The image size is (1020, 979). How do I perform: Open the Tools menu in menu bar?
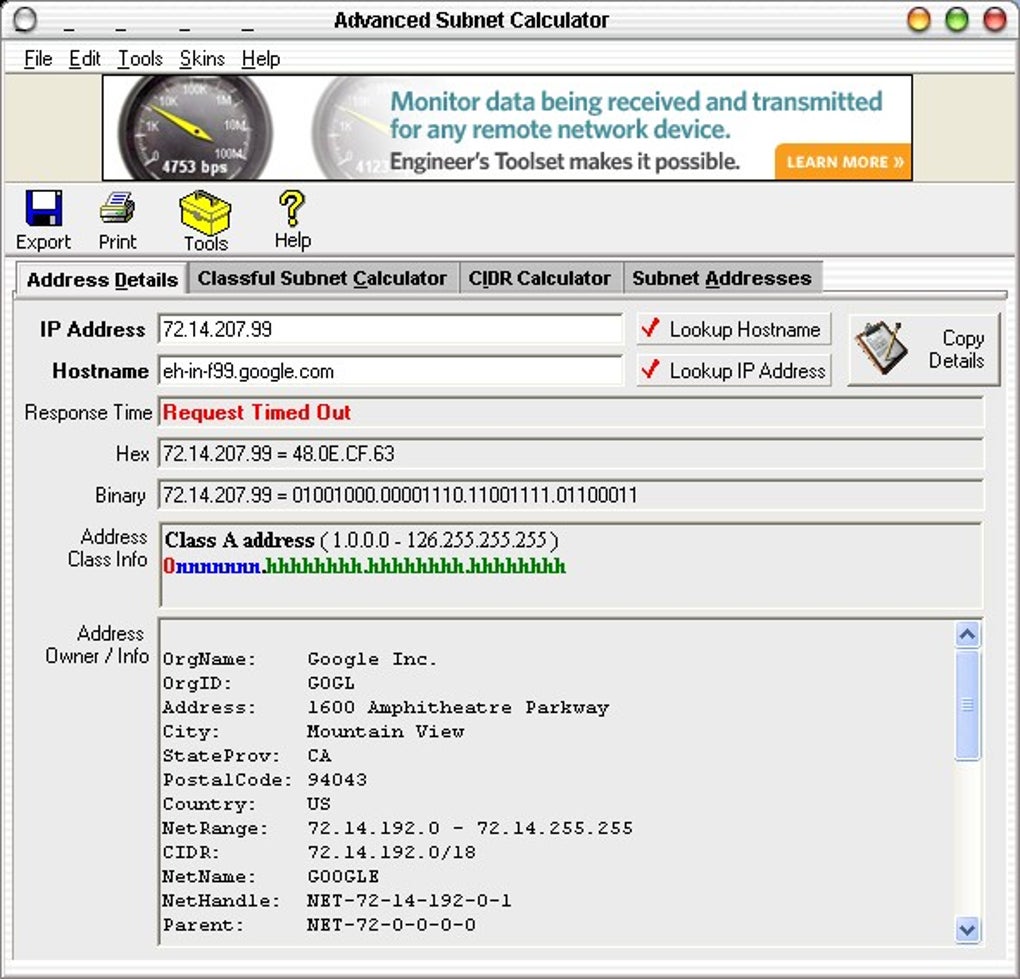pos(140,59)
